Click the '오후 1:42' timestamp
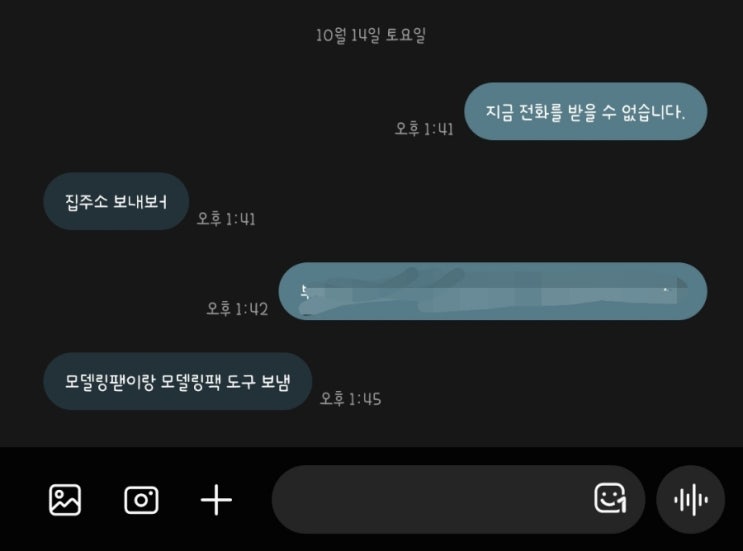This screenshot has height=551, width=743. click(237, 309)
